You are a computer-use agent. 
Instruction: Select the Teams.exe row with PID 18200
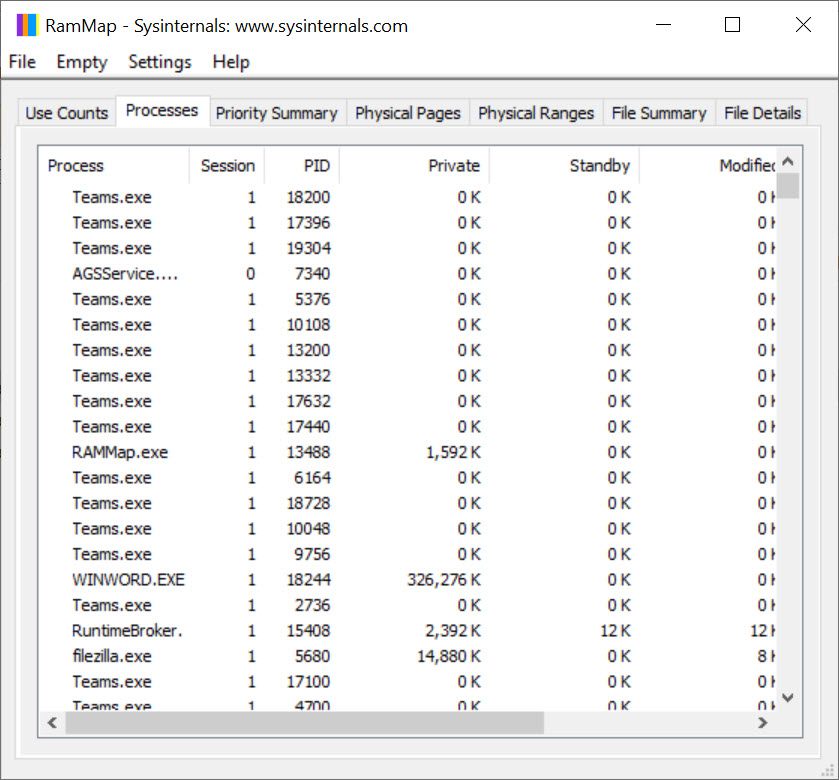coord(407,197)
